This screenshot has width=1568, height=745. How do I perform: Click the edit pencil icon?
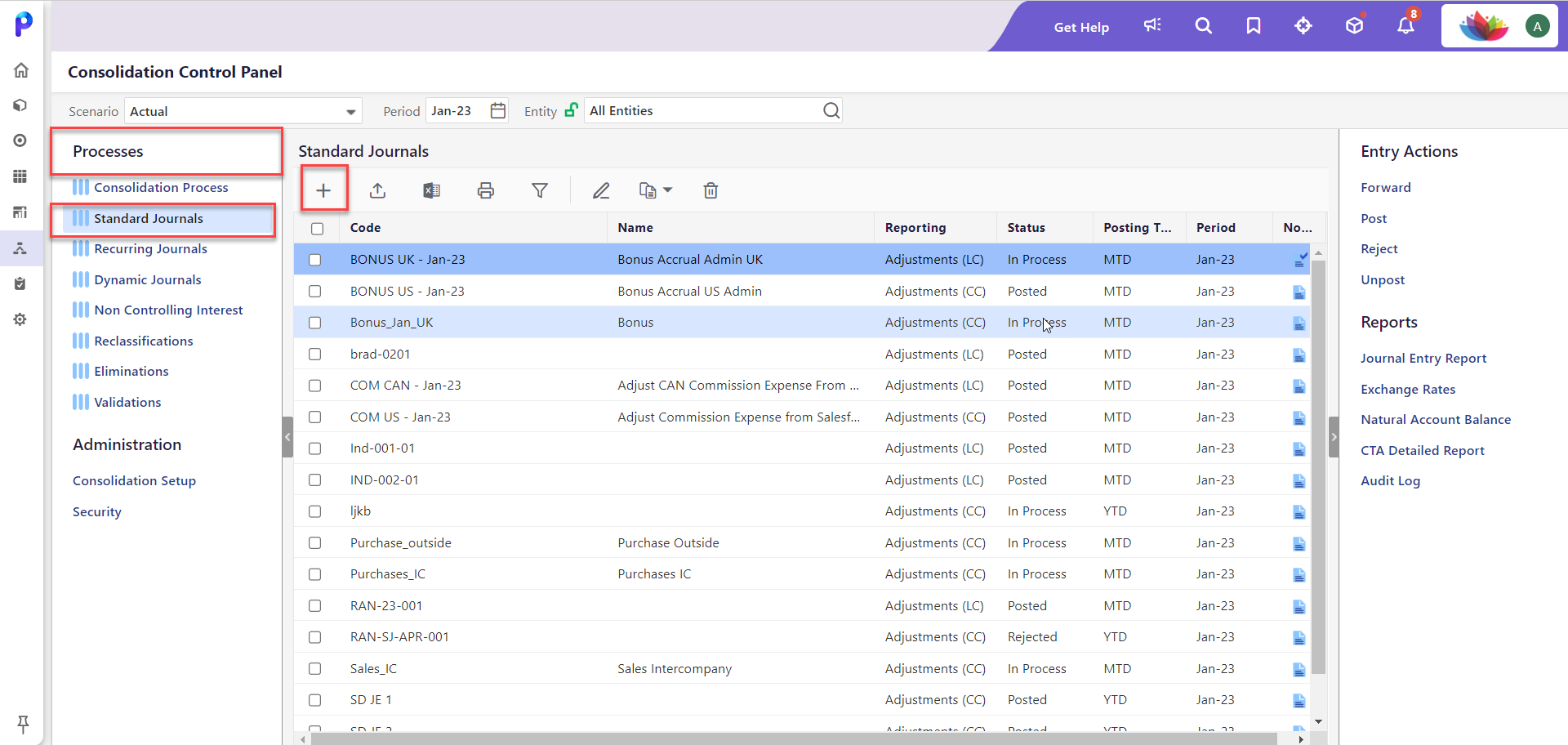click(x=601, y=190)
